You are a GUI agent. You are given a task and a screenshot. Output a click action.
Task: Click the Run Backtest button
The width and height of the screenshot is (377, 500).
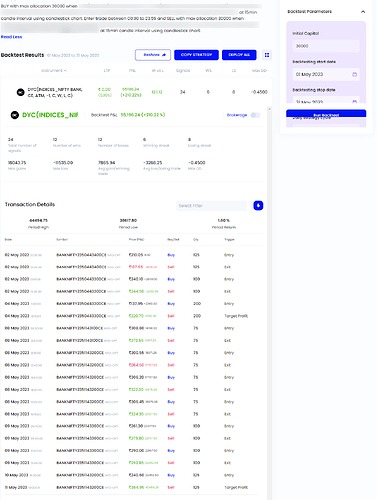pyautogui.click(x=326, y=114)
